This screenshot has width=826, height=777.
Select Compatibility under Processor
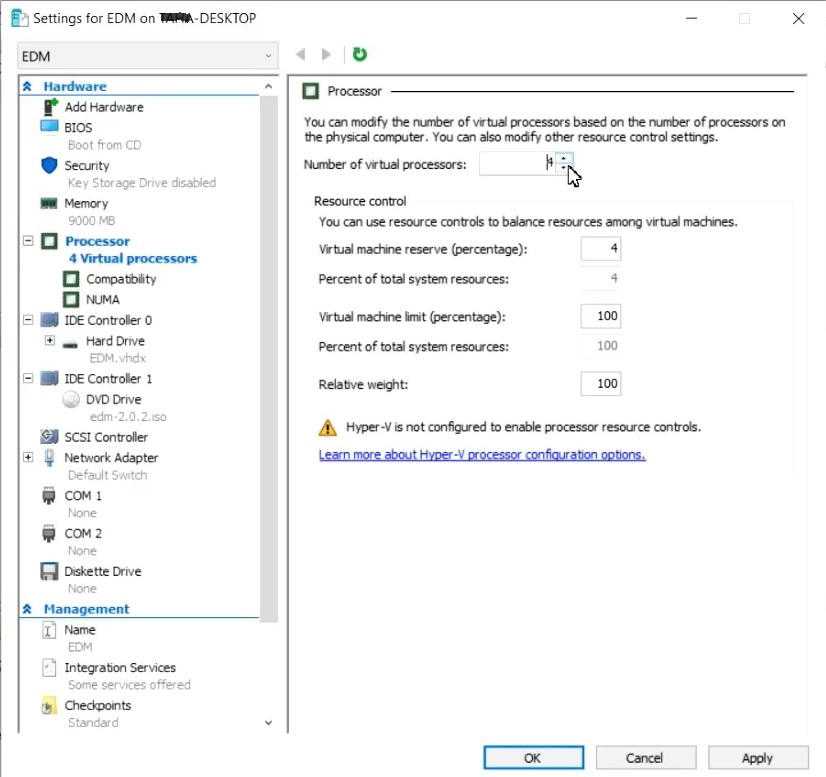(121, 279)
